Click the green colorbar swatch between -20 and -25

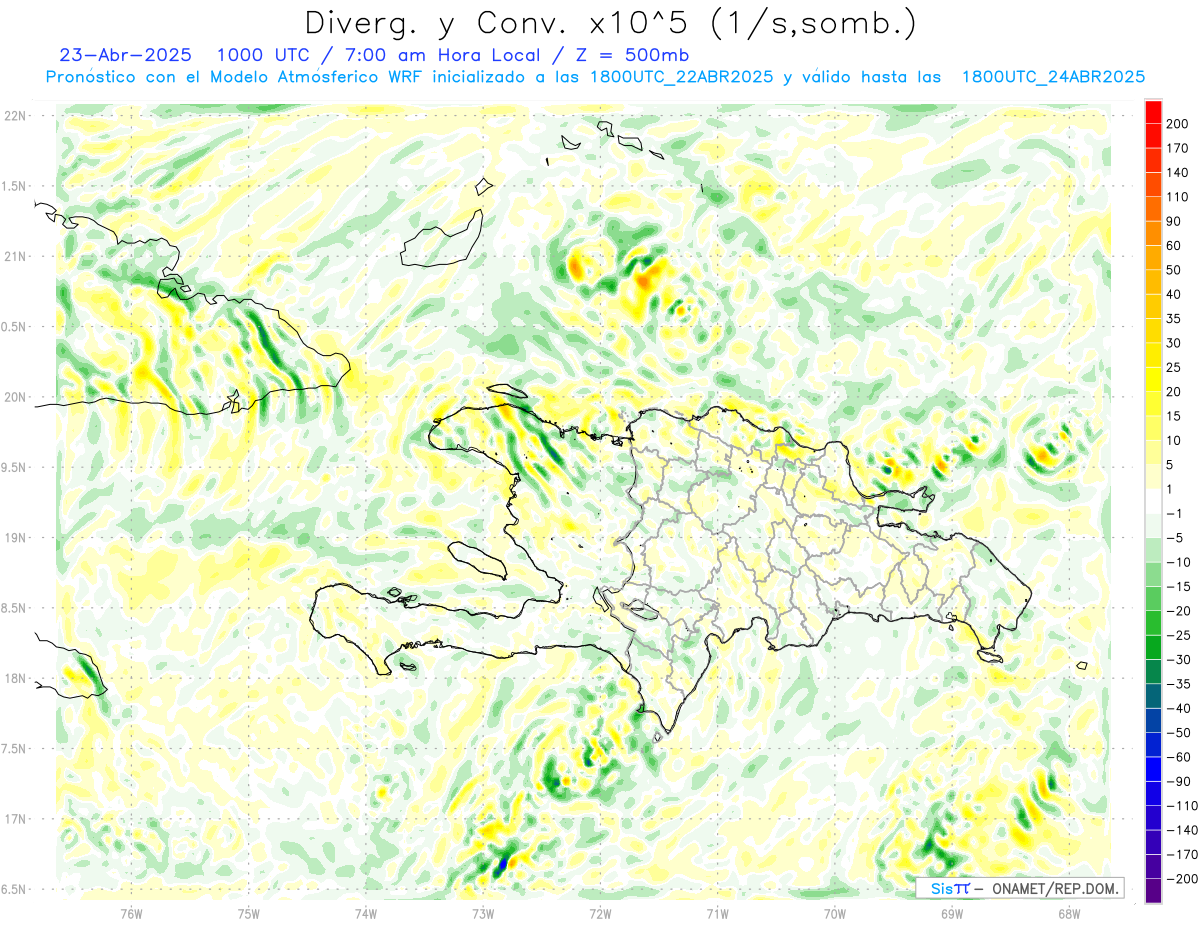[1153, 623]
